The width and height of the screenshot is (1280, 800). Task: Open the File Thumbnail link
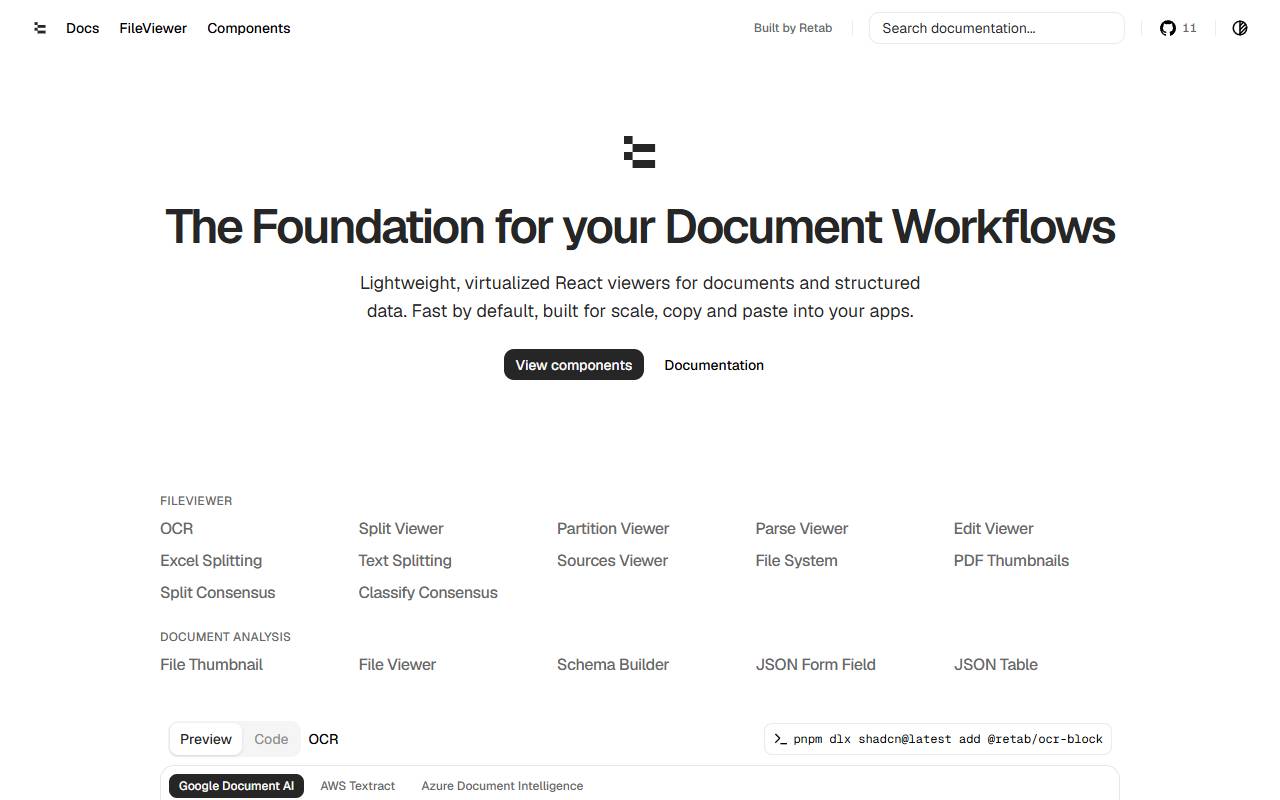pyautogui.click(x=211, y=664)
